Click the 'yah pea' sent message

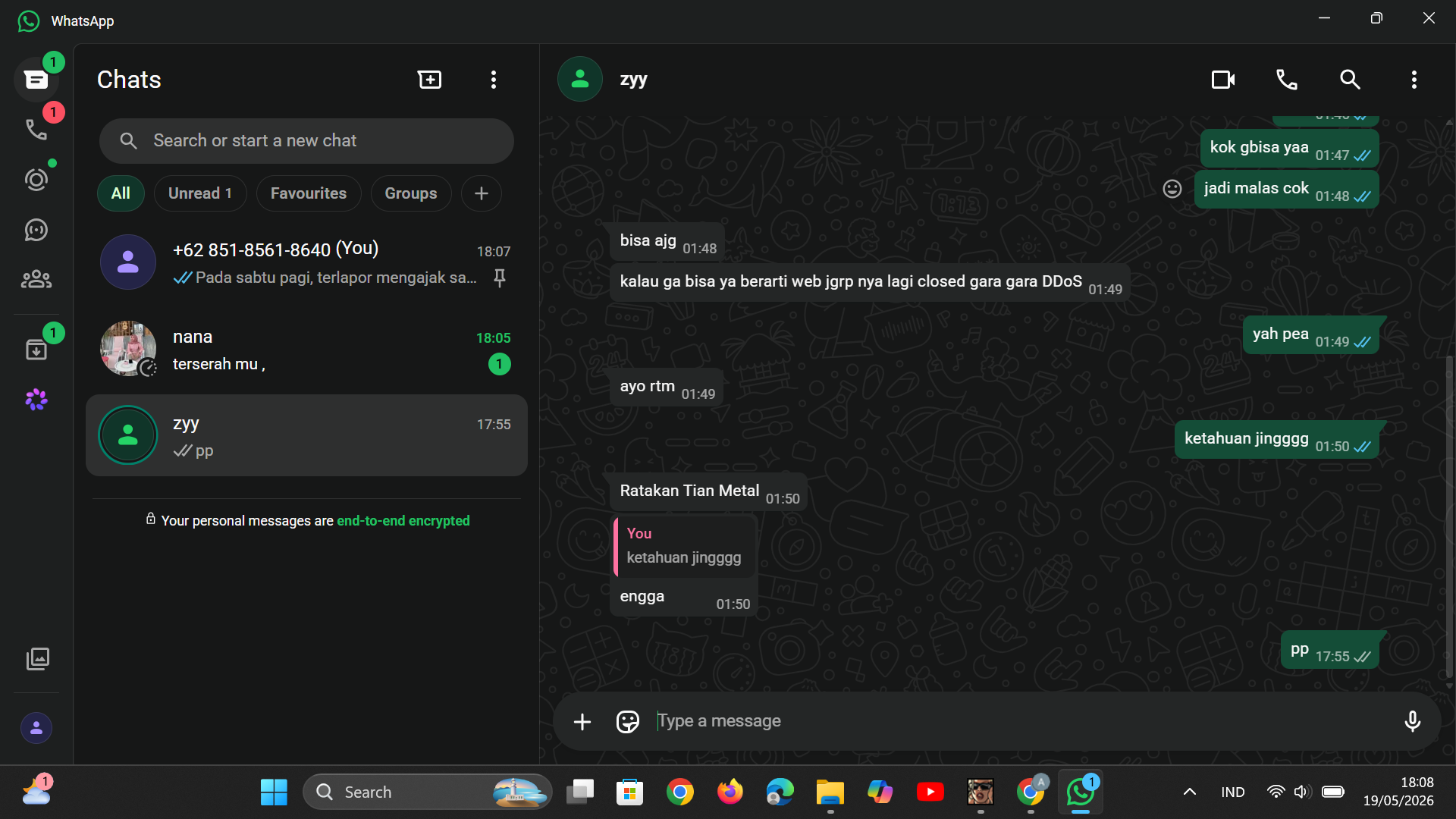pos(1310,335)
